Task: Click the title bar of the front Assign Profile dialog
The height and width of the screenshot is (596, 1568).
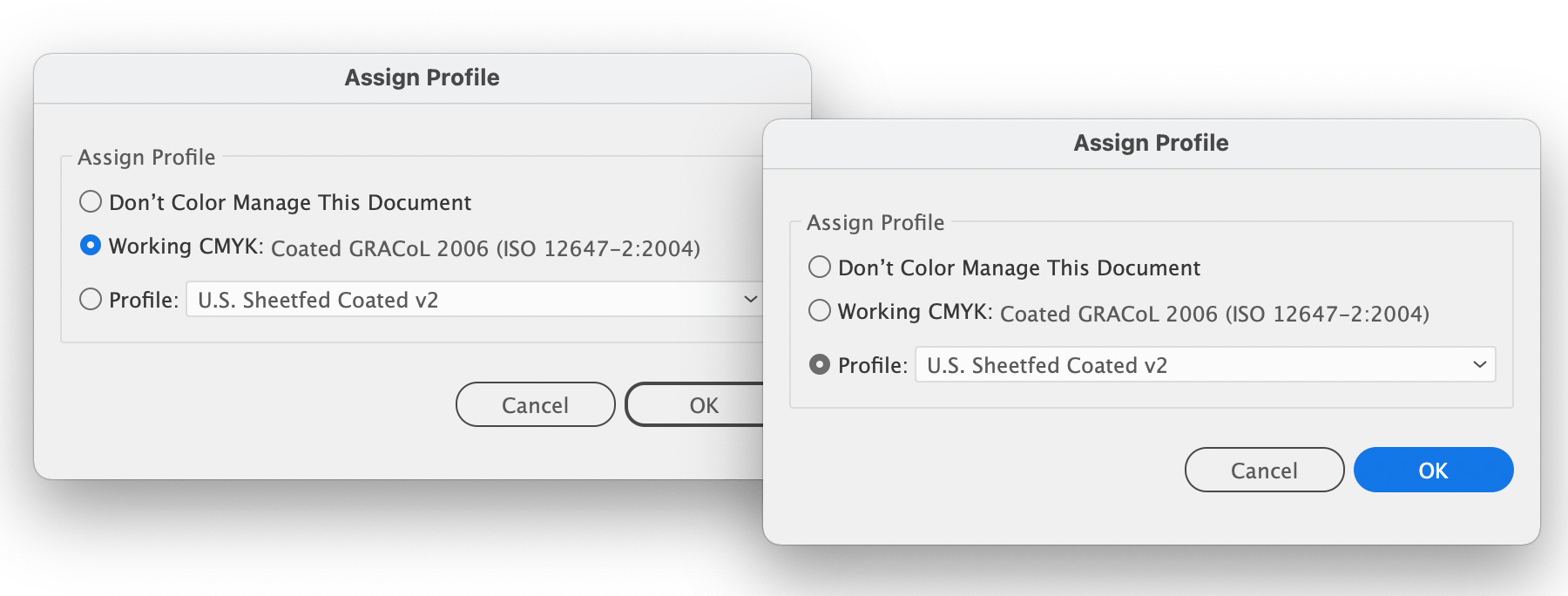Action: point(1151,143)
